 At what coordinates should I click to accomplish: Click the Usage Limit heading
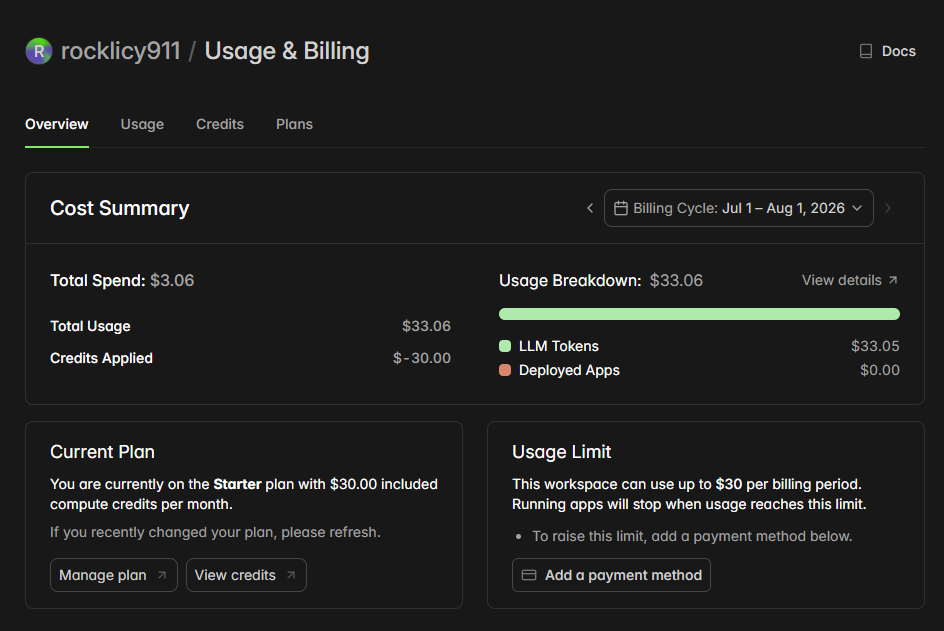click(x=562, y=452)
